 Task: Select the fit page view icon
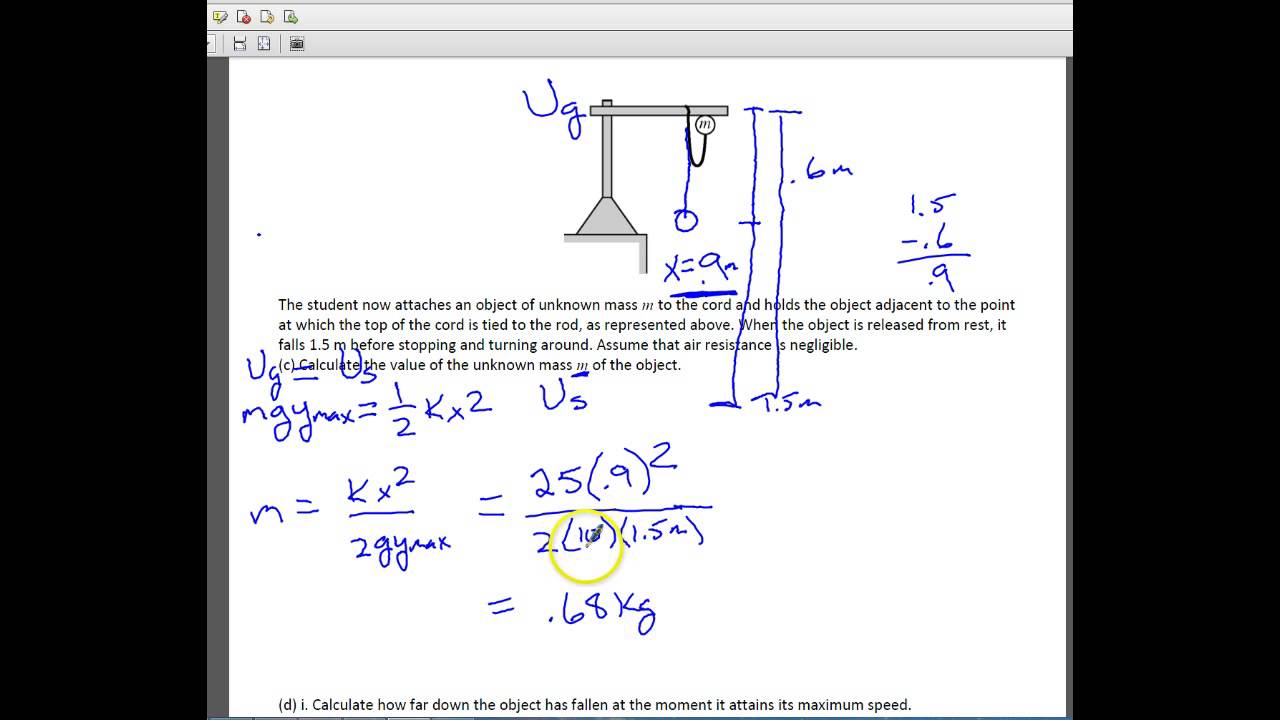click(x=264, y=43)
